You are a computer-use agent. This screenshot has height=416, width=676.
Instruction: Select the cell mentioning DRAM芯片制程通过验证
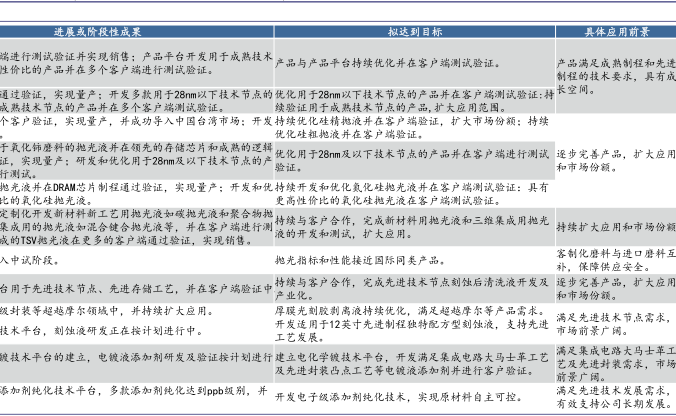point(136,193)
